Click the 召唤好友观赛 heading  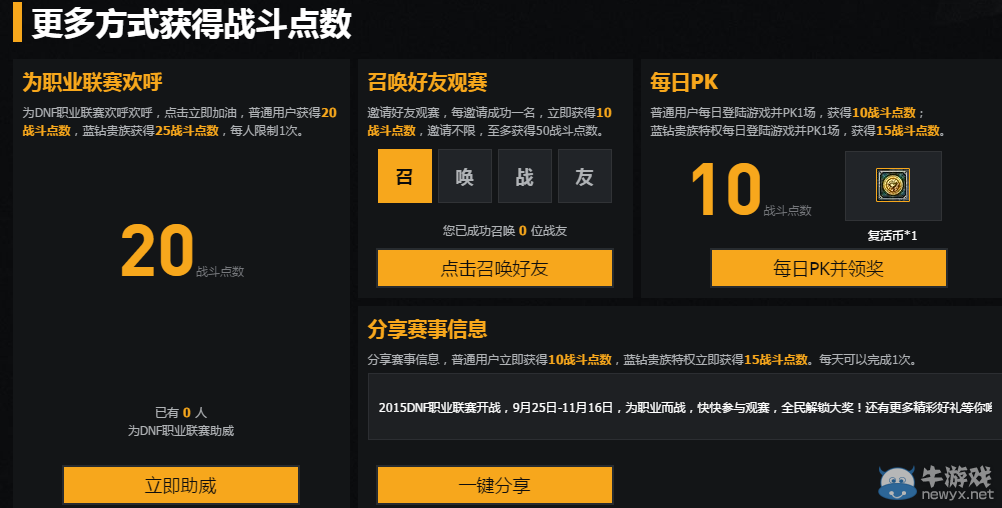coord(428,82)
